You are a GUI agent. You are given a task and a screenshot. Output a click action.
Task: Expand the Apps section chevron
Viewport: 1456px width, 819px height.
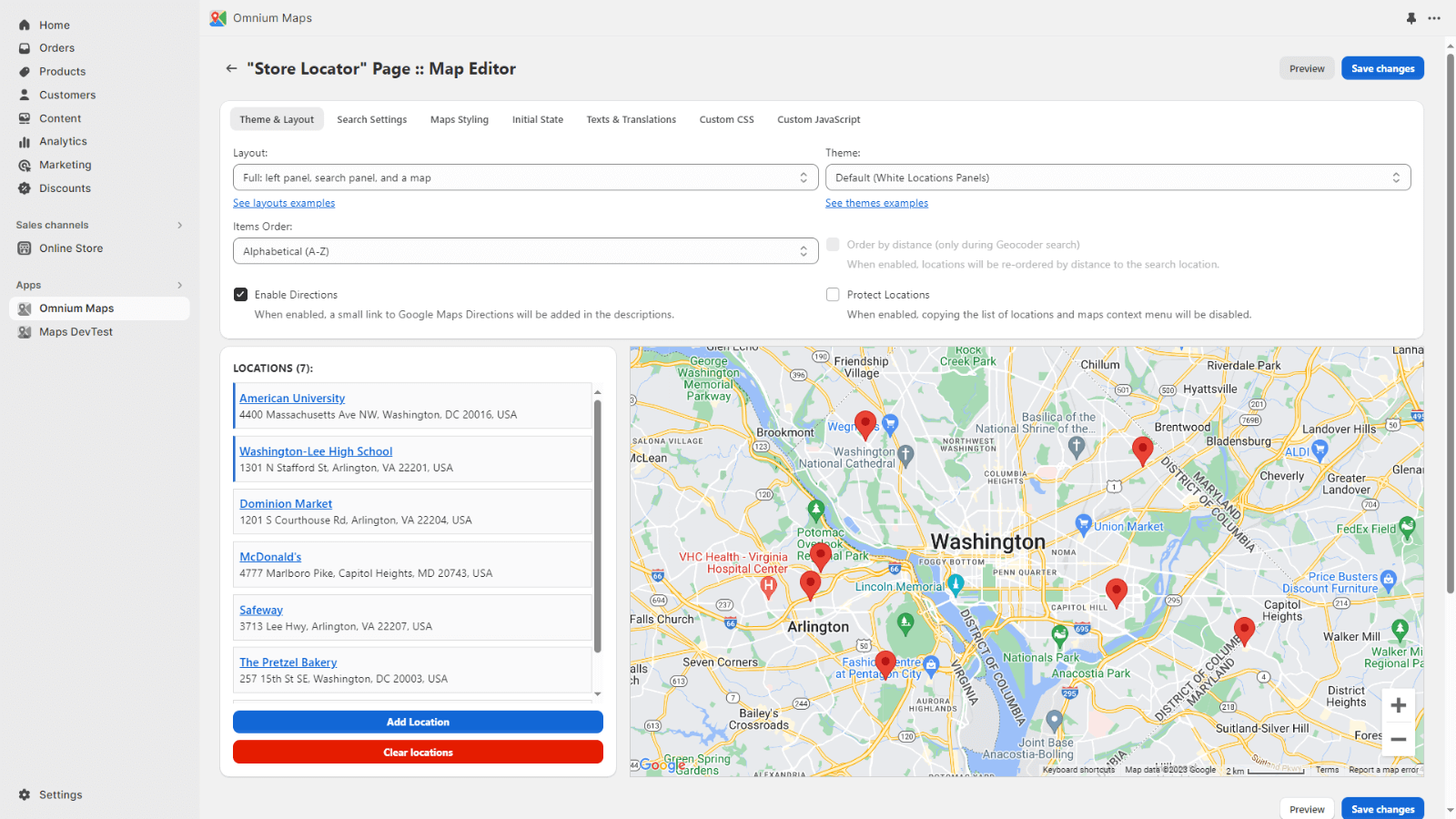coord(179,285)
